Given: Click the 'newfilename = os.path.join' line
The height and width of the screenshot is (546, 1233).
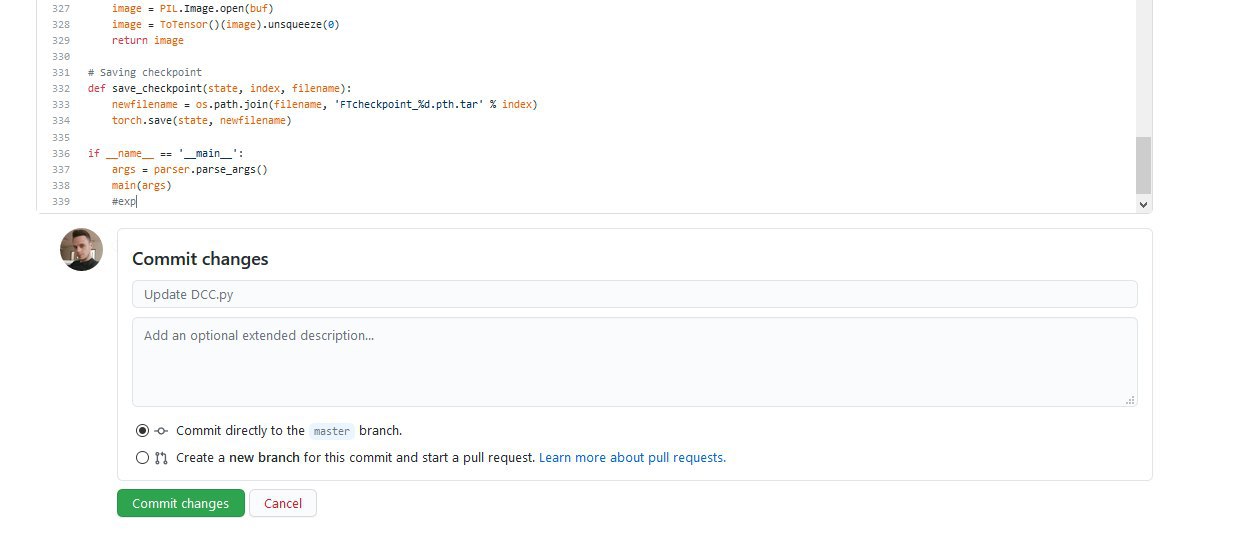Looking at the screenshot, I should click(325, 104).
